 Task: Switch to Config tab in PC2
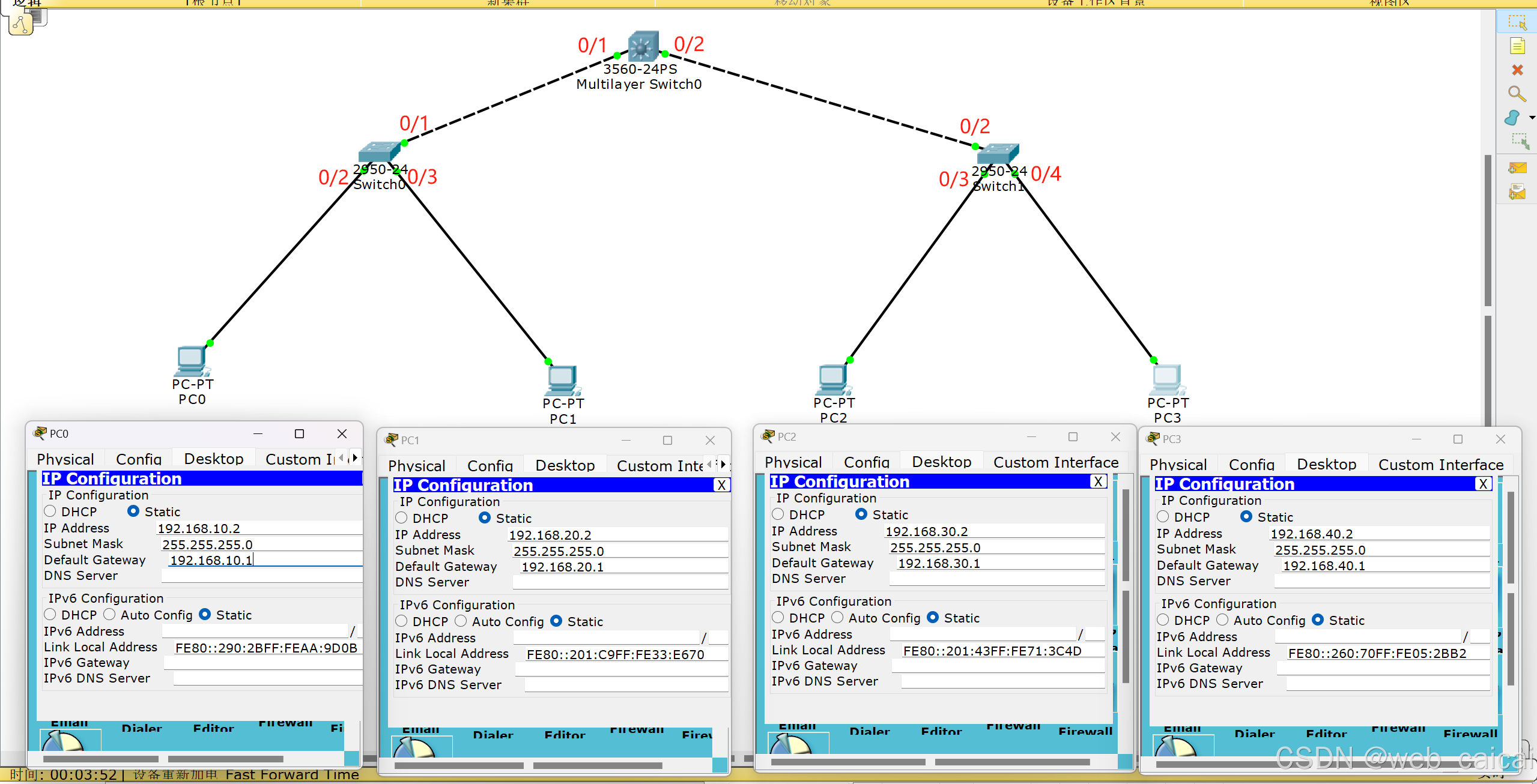click(866, 462)
